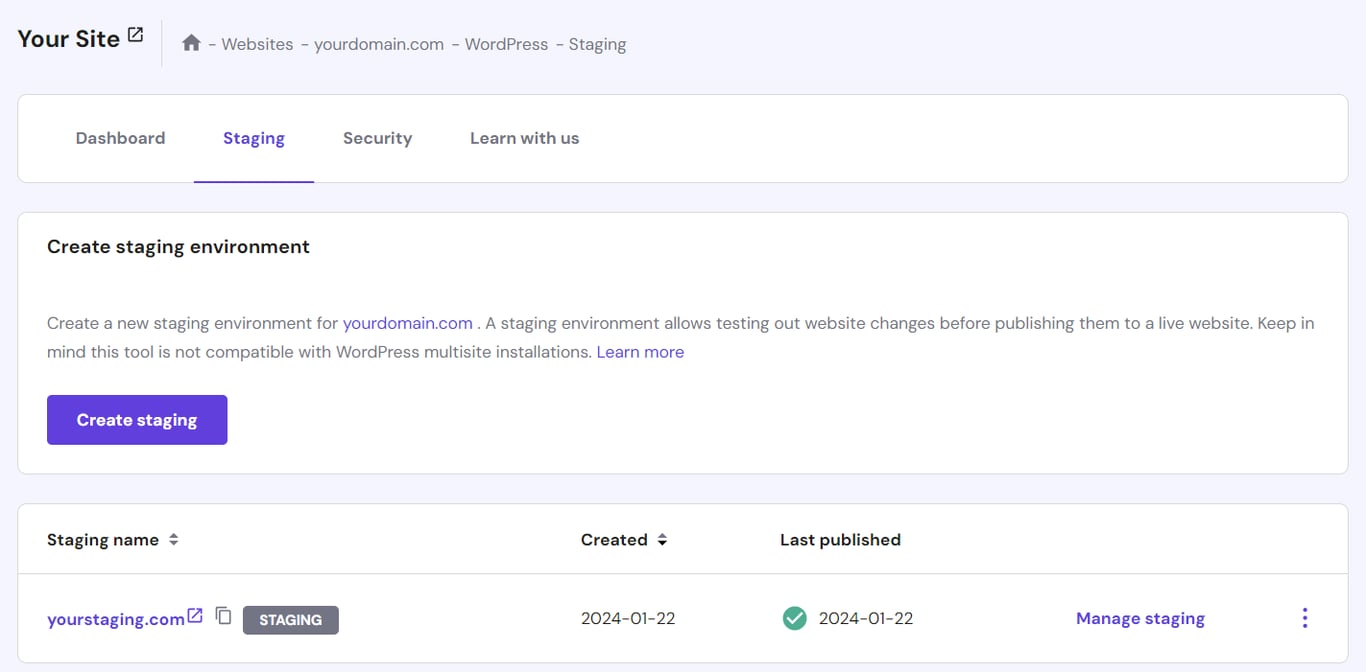Click the green published checkmark

click(x=794, y=618)
